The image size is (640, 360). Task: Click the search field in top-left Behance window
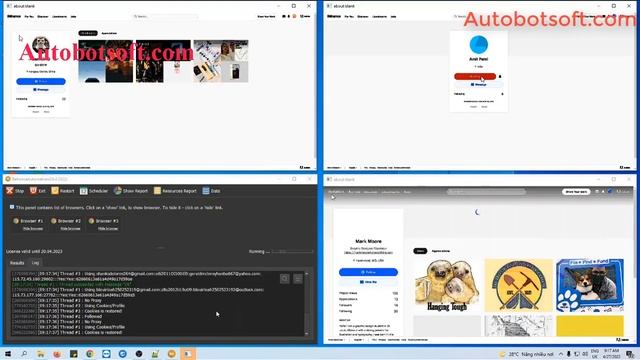click(x=165, y=16)
